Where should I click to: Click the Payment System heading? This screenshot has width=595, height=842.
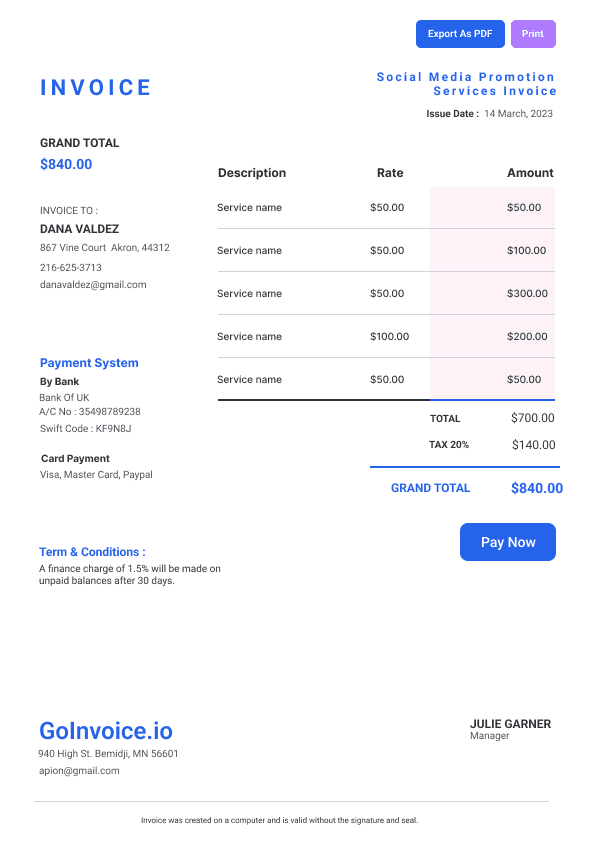tap(89, 363)
